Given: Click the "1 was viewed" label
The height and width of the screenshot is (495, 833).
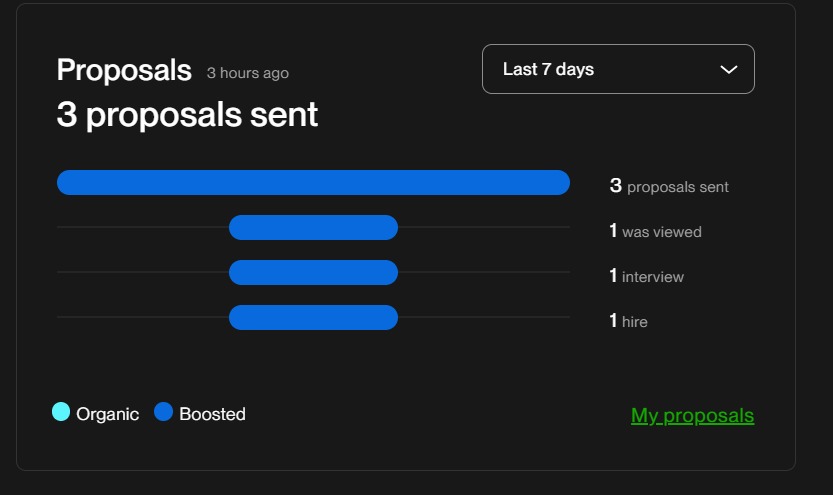Looking at the screenshot, I should (x=655, y=231).
